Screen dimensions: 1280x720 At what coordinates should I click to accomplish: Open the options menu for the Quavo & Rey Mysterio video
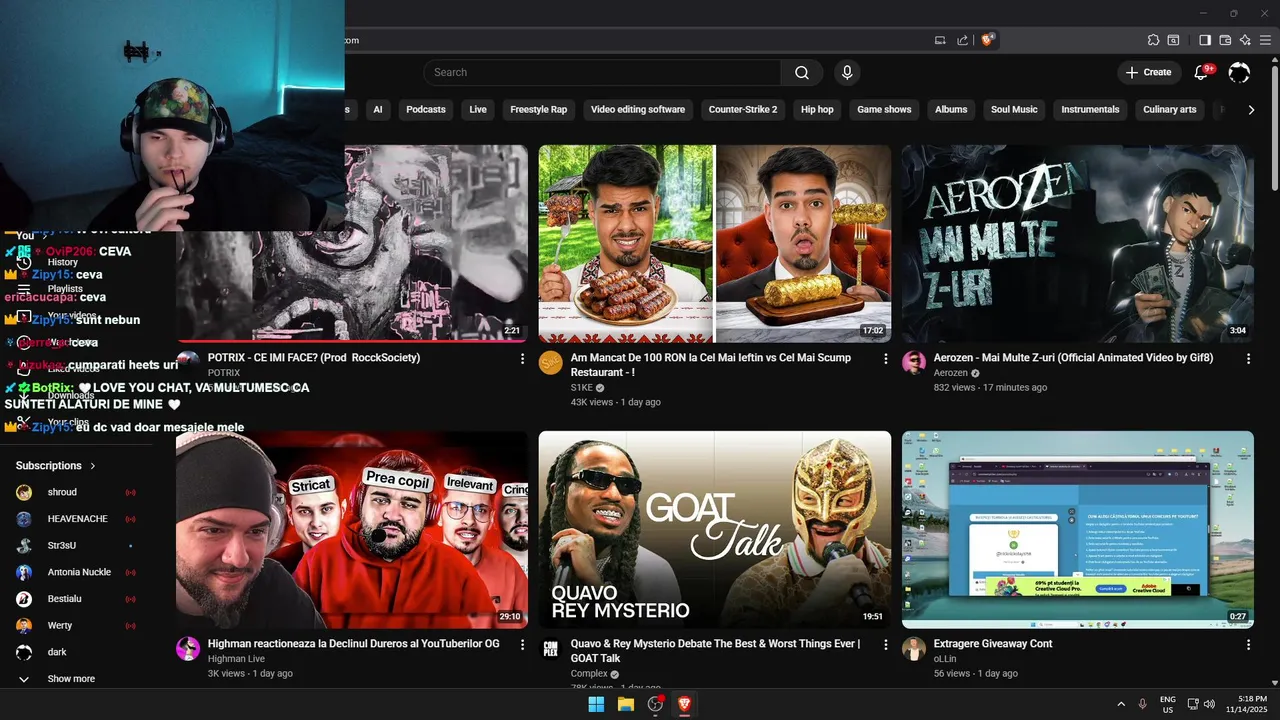point(885,645)
